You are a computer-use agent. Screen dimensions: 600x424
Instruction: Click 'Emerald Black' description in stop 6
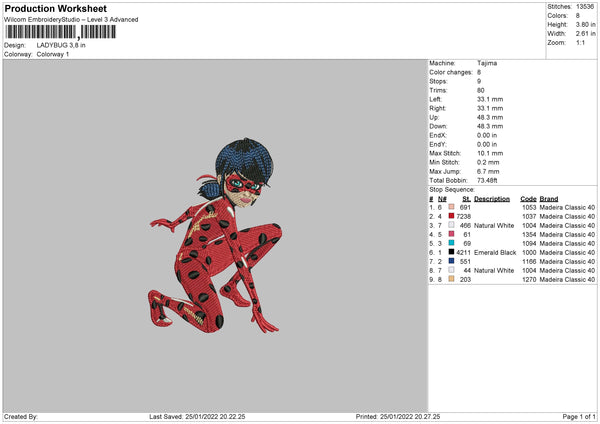click(x=495, y=252)
